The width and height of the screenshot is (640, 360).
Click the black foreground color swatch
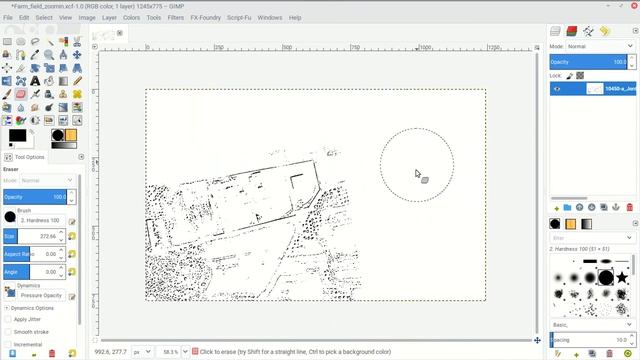click(18, 136)
